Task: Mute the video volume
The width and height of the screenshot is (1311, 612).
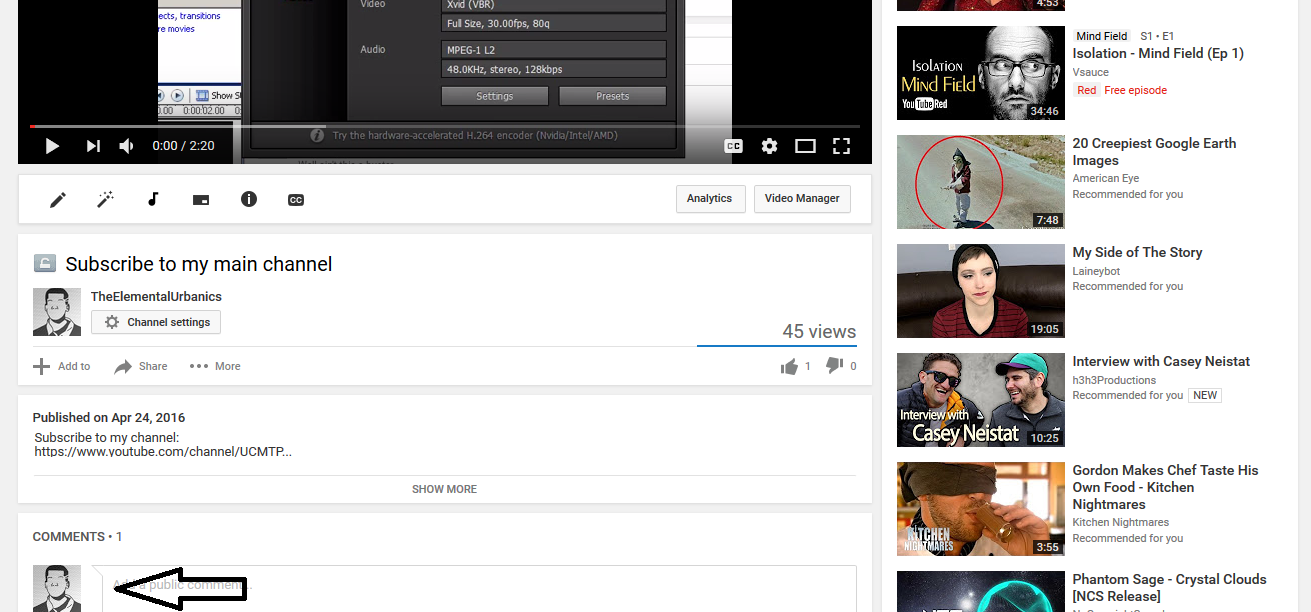Action: click(127, 146)
